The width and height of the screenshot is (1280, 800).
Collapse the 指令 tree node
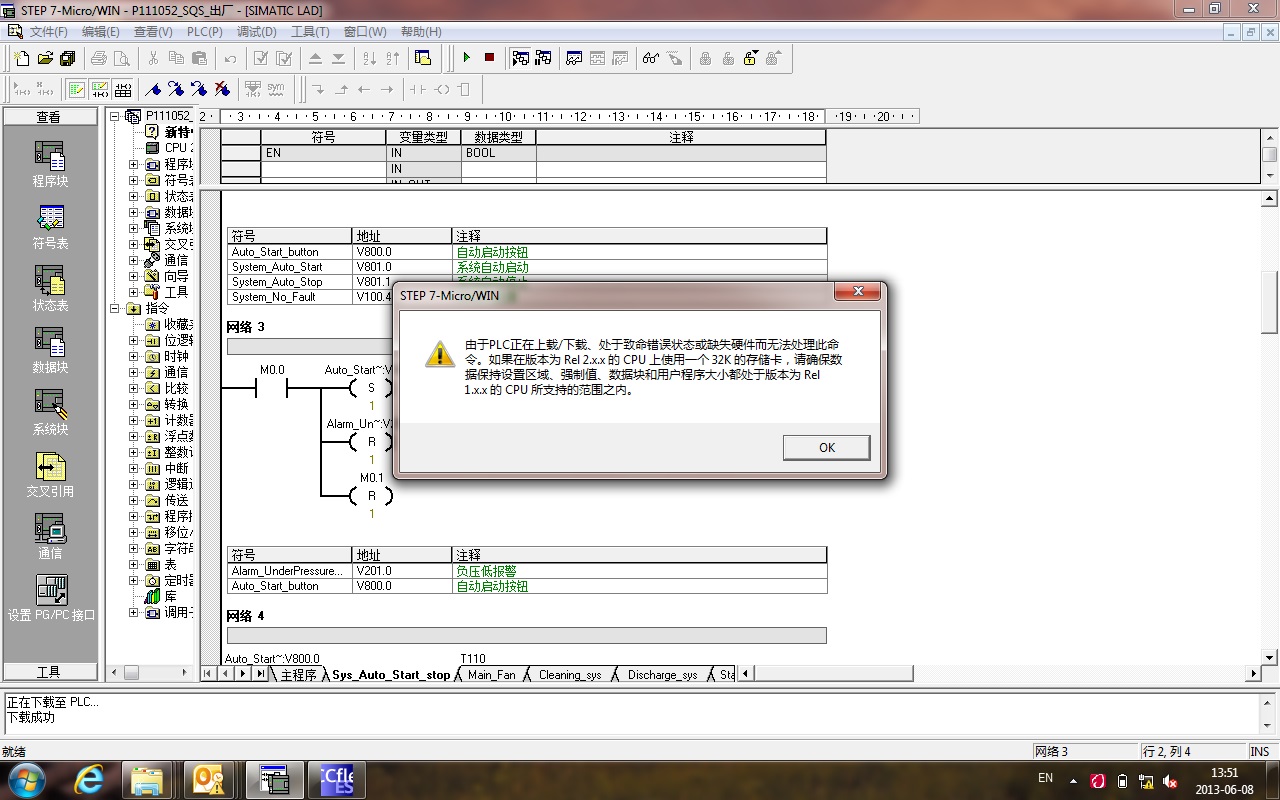pos(116,308)
